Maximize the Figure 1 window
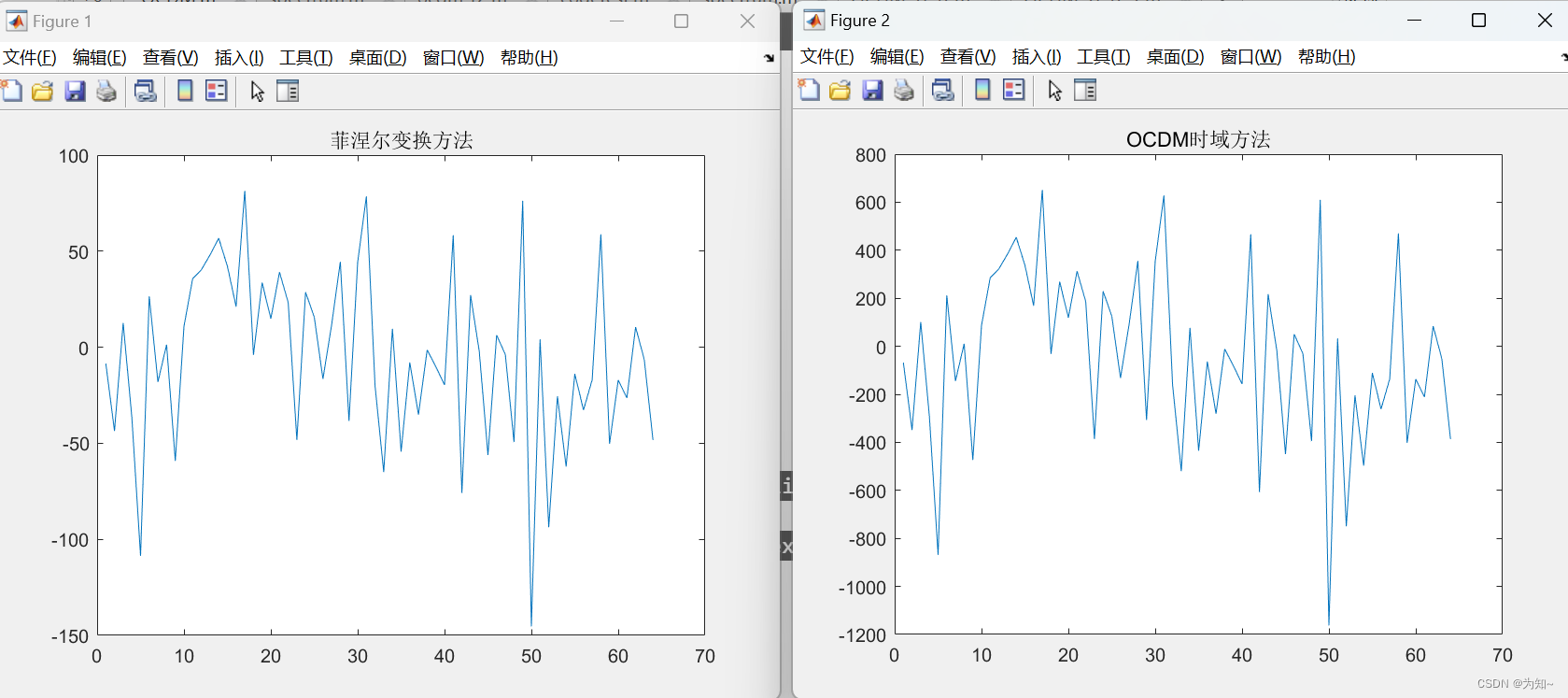Viewport: 1568px width, 698px height. (x=681, y=21)
